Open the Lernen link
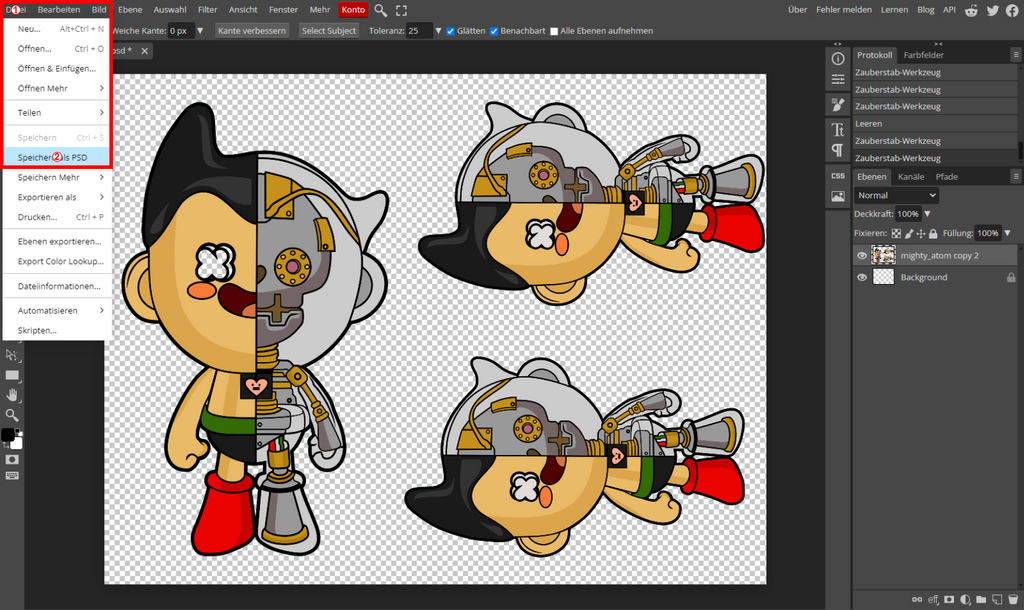The height and width of the screenshot is (610, 1024). point(894,10)
